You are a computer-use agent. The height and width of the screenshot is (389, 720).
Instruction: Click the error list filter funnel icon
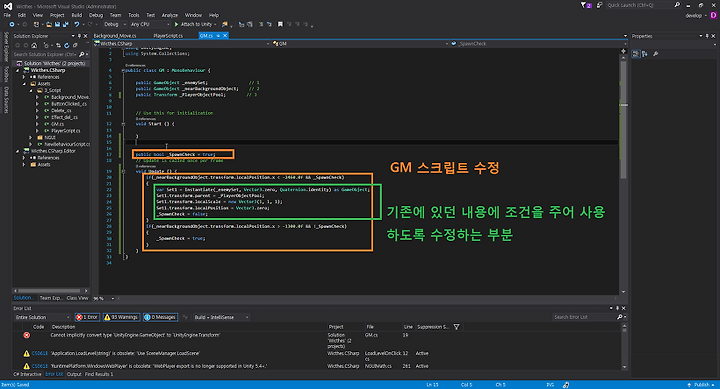(456, 327)
